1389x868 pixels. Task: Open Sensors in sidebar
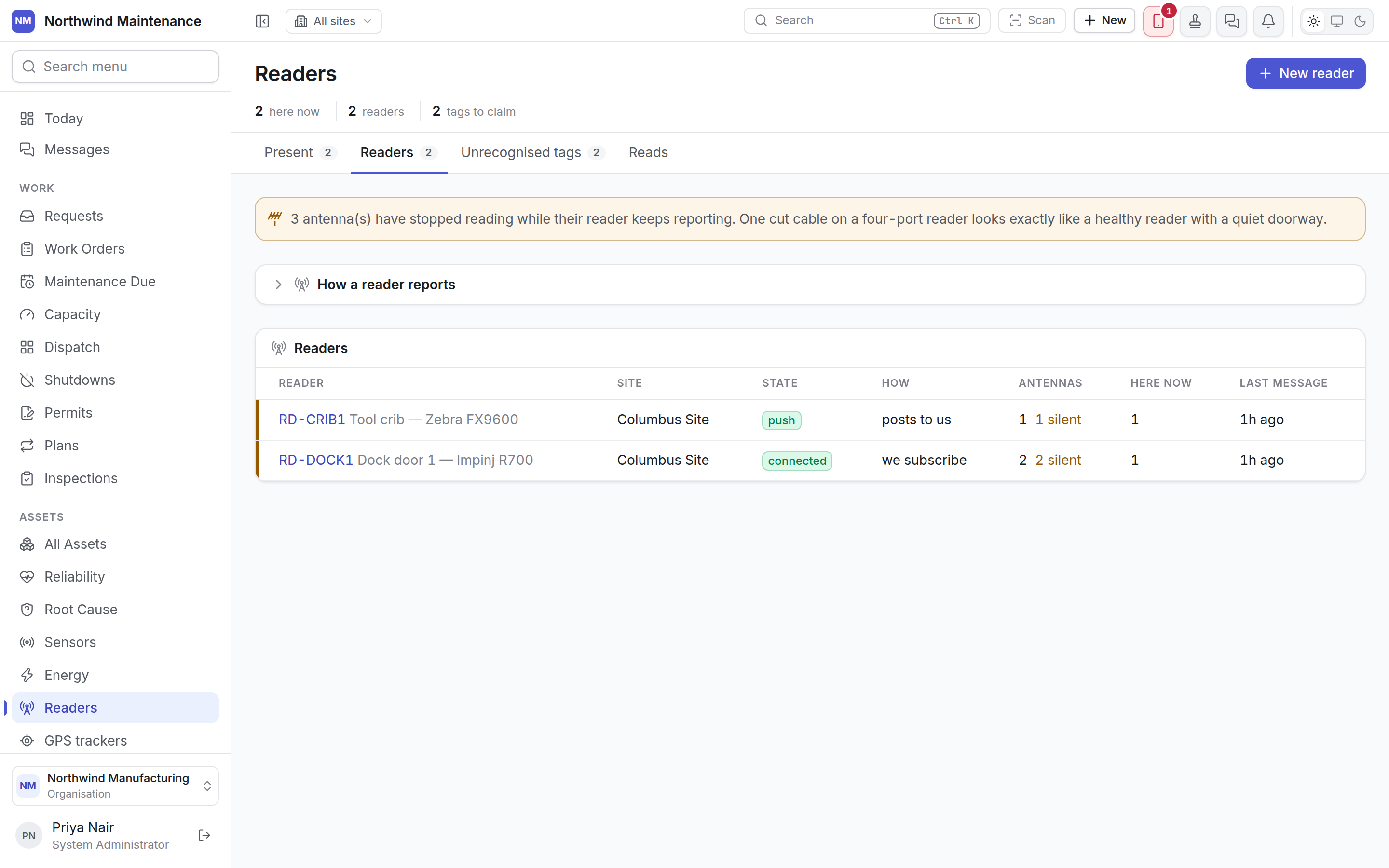point(115,642)
